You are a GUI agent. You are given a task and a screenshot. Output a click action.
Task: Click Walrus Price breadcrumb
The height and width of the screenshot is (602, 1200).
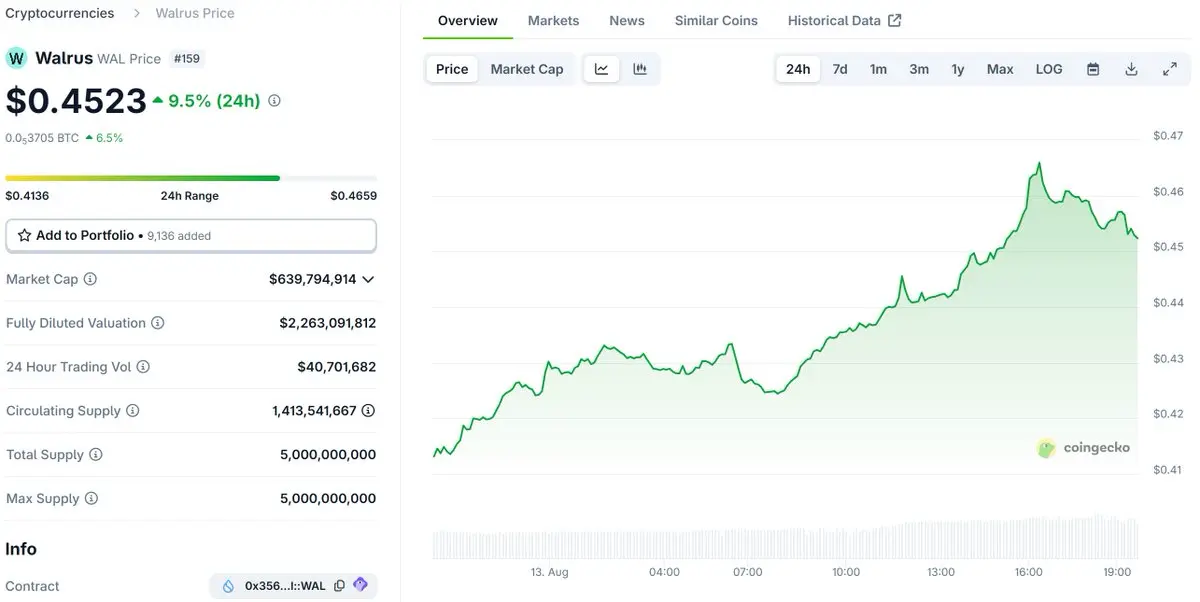(x=195, y=13)
